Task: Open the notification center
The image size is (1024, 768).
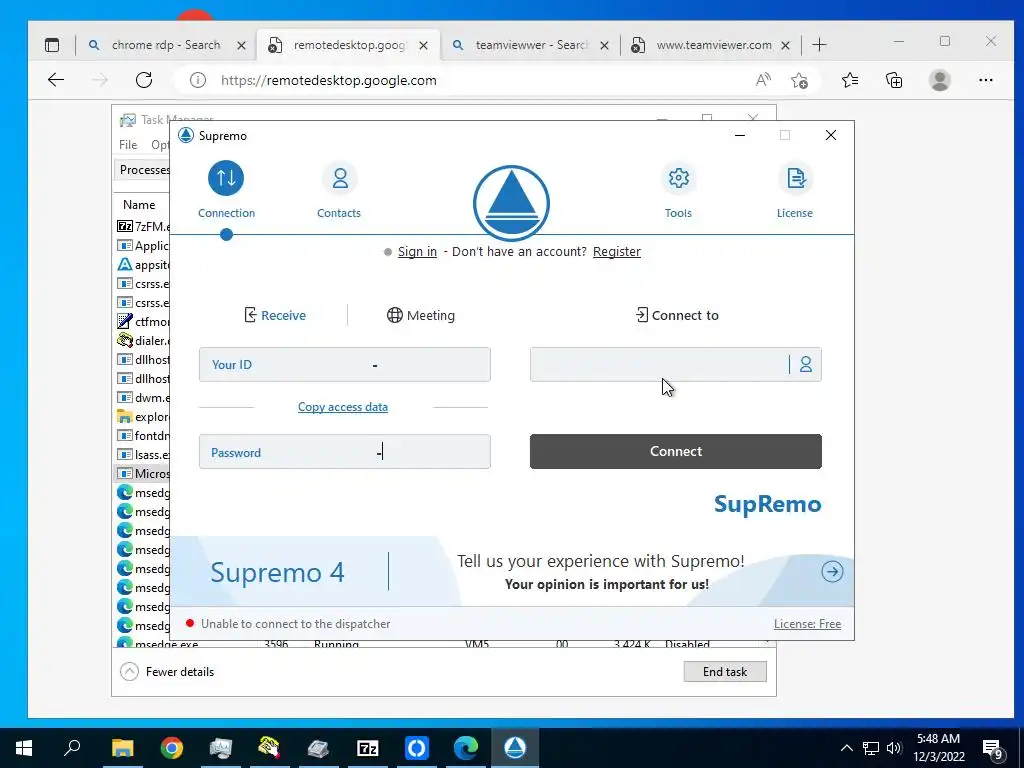Action: [993, 750]
